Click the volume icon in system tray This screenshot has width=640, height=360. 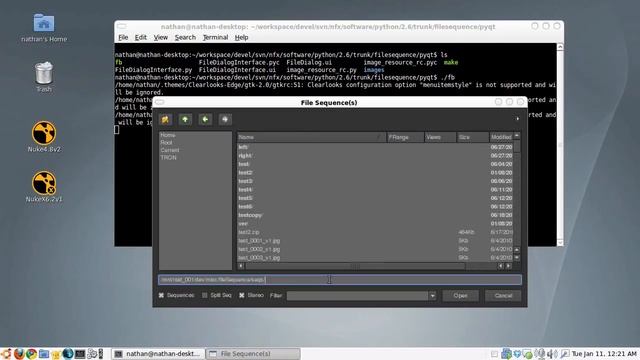(x=552, y=353)
